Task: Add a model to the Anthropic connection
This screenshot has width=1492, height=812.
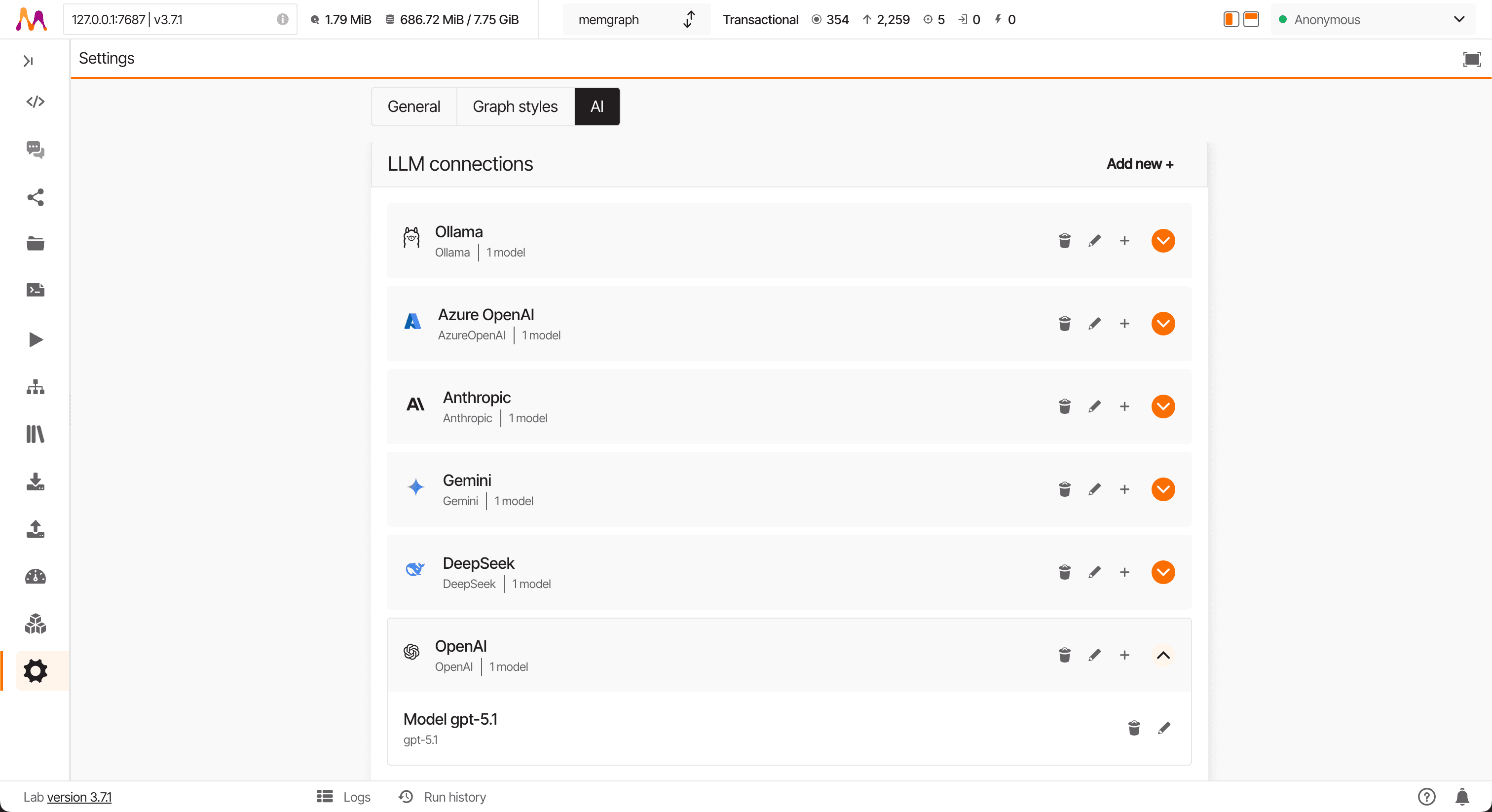Action: click(x=1124, y=406)
